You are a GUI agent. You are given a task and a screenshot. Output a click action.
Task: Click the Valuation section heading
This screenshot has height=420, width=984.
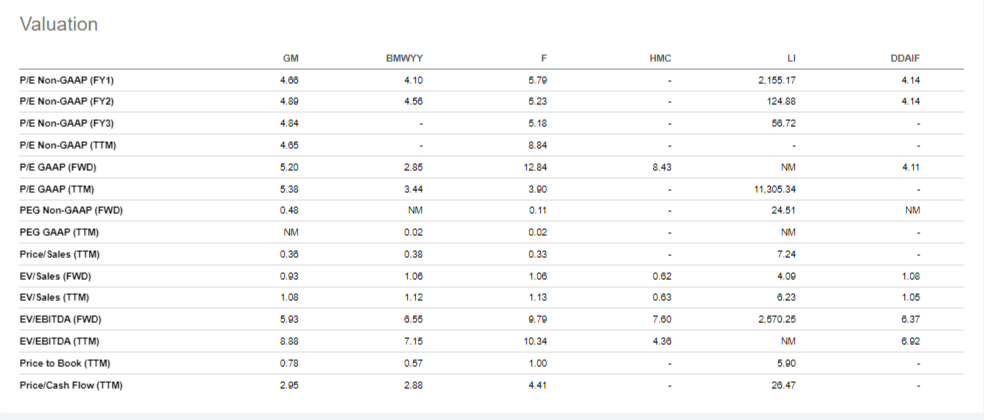59,24
